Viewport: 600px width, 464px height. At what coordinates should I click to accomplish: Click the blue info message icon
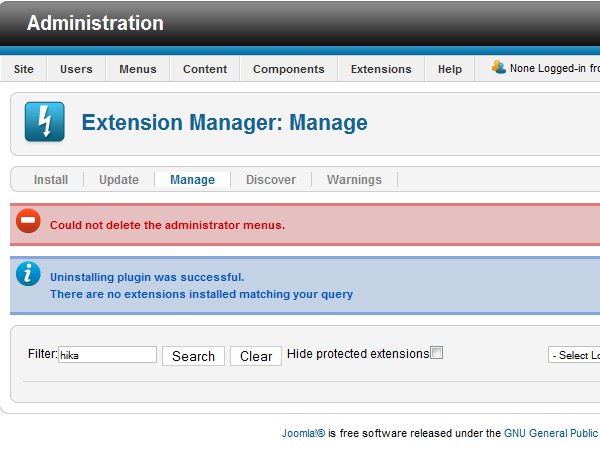click(x=29, y=274)
